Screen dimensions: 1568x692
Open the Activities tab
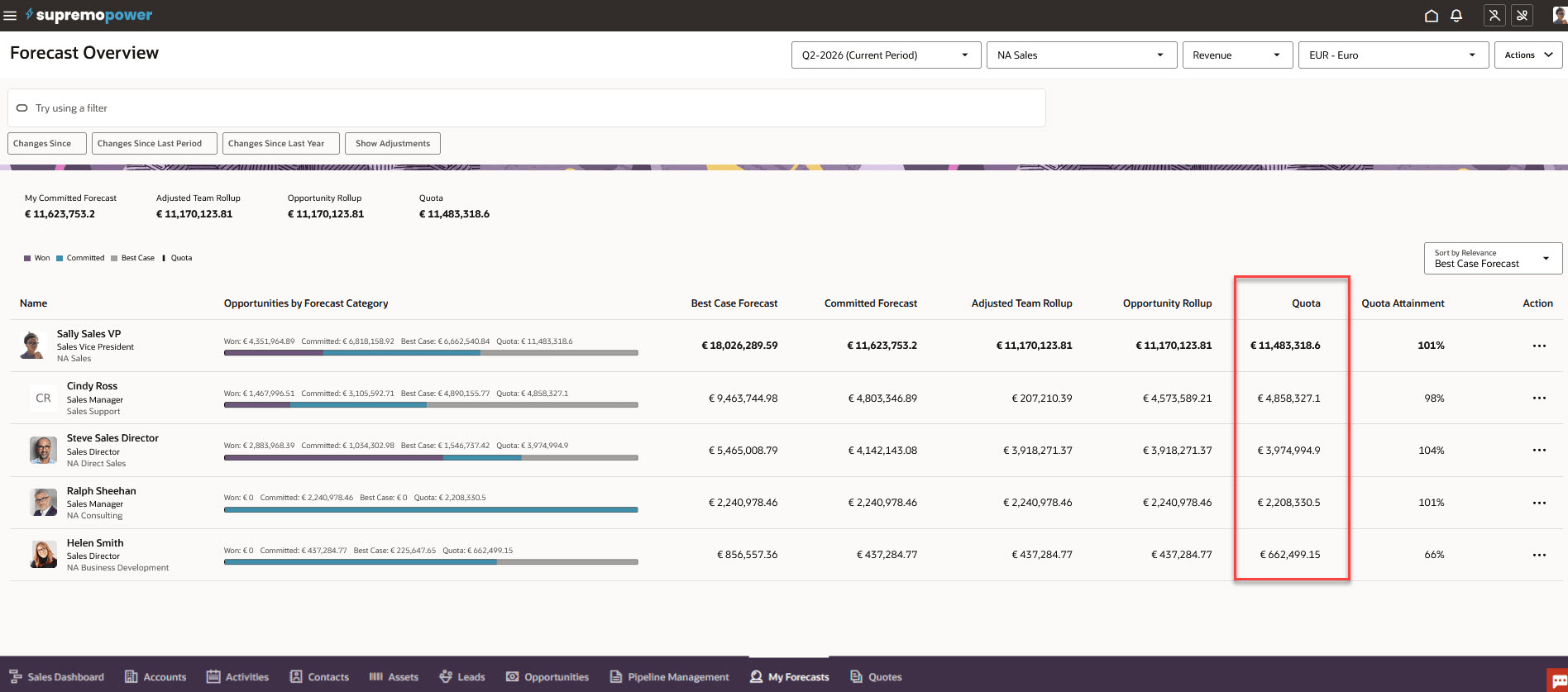click(237, 677)
